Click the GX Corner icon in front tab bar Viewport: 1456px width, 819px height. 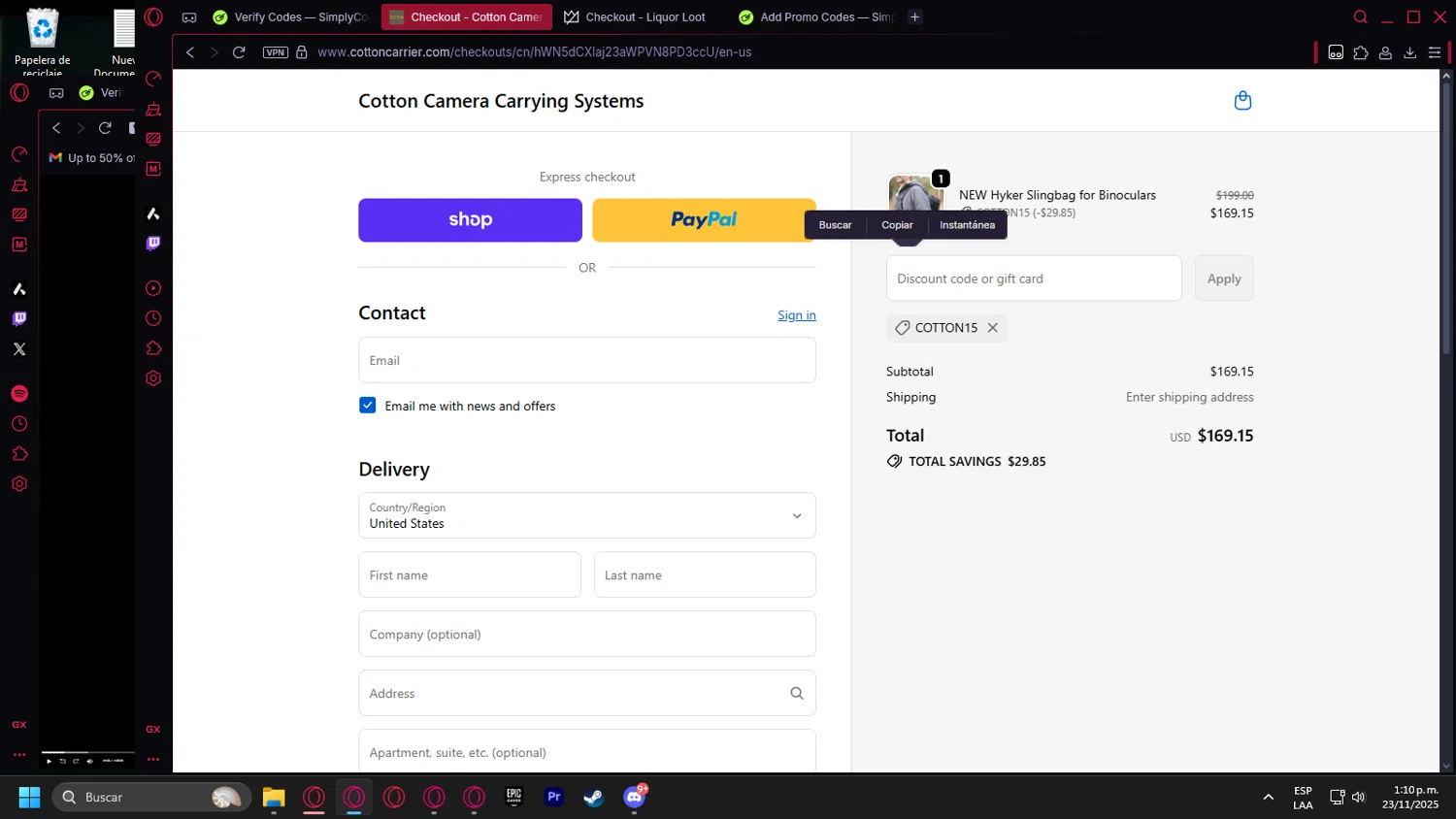pyautogui.click(x=189, y=16)
